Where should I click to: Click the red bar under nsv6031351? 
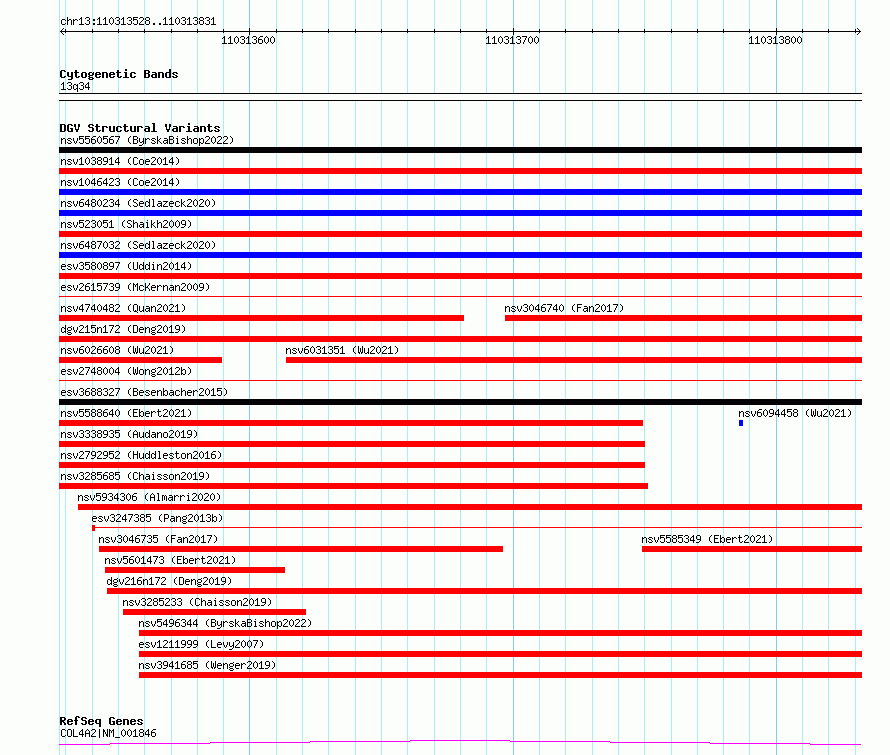[574, 360]
